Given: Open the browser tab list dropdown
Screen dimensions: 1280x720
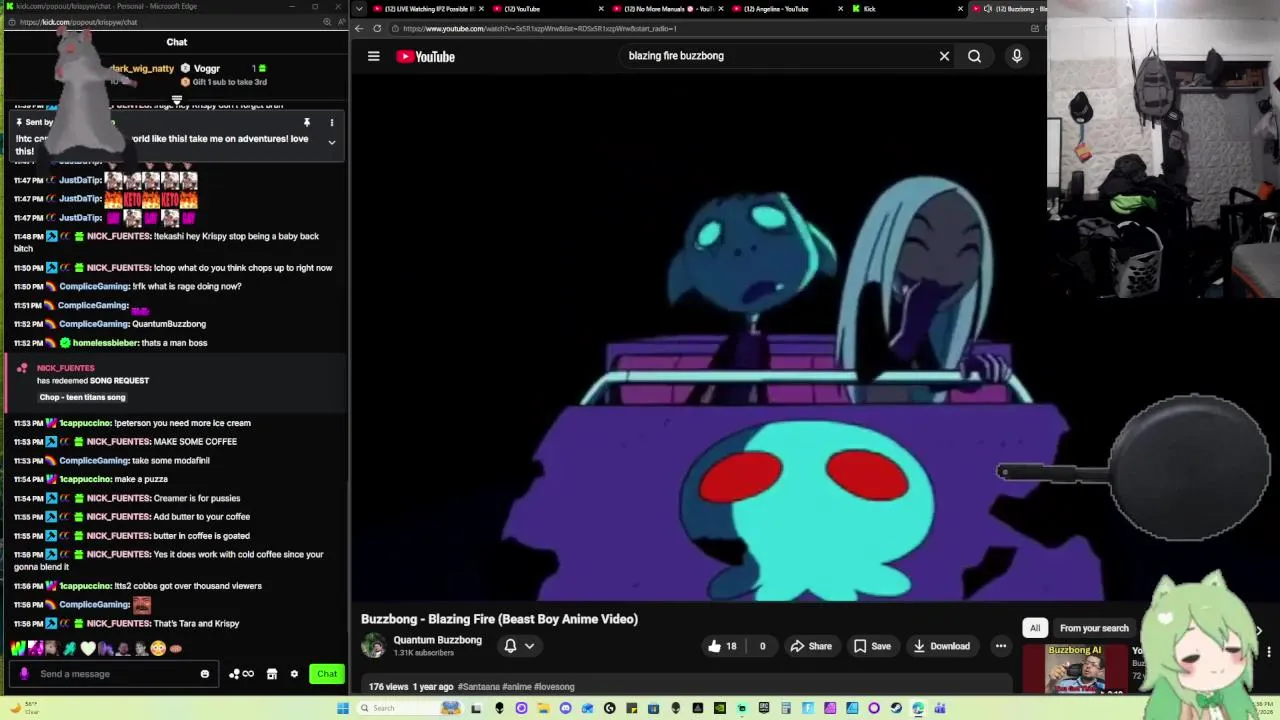Looking at the screenshot, I should (359, 9).
